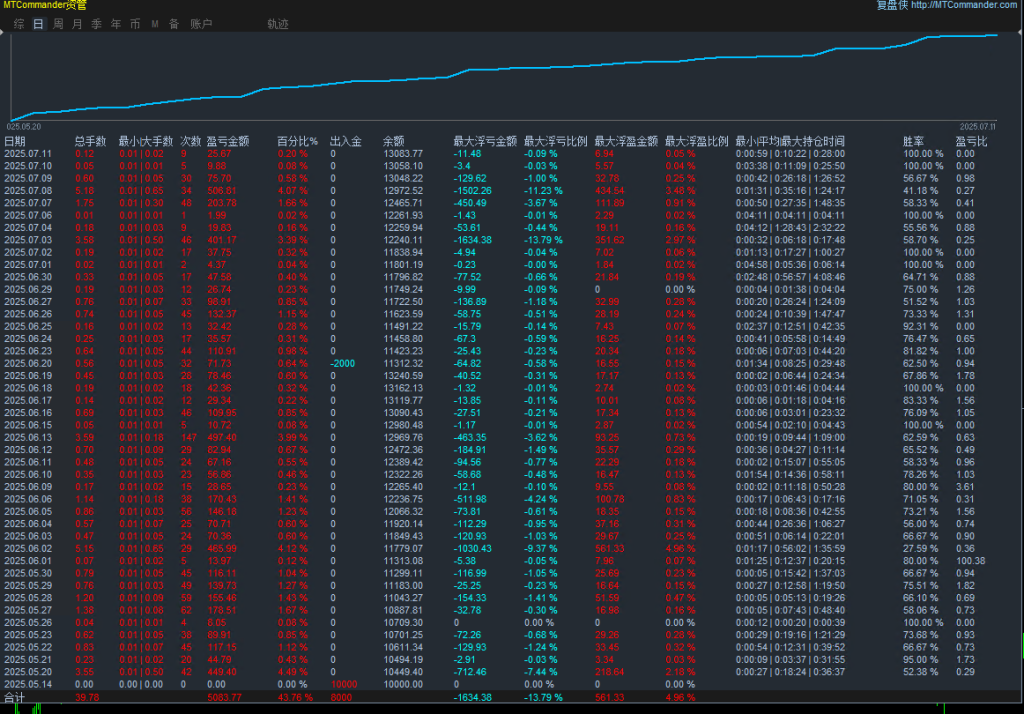
Task: Open the 账户 account tab
Action: click(199, 23)
